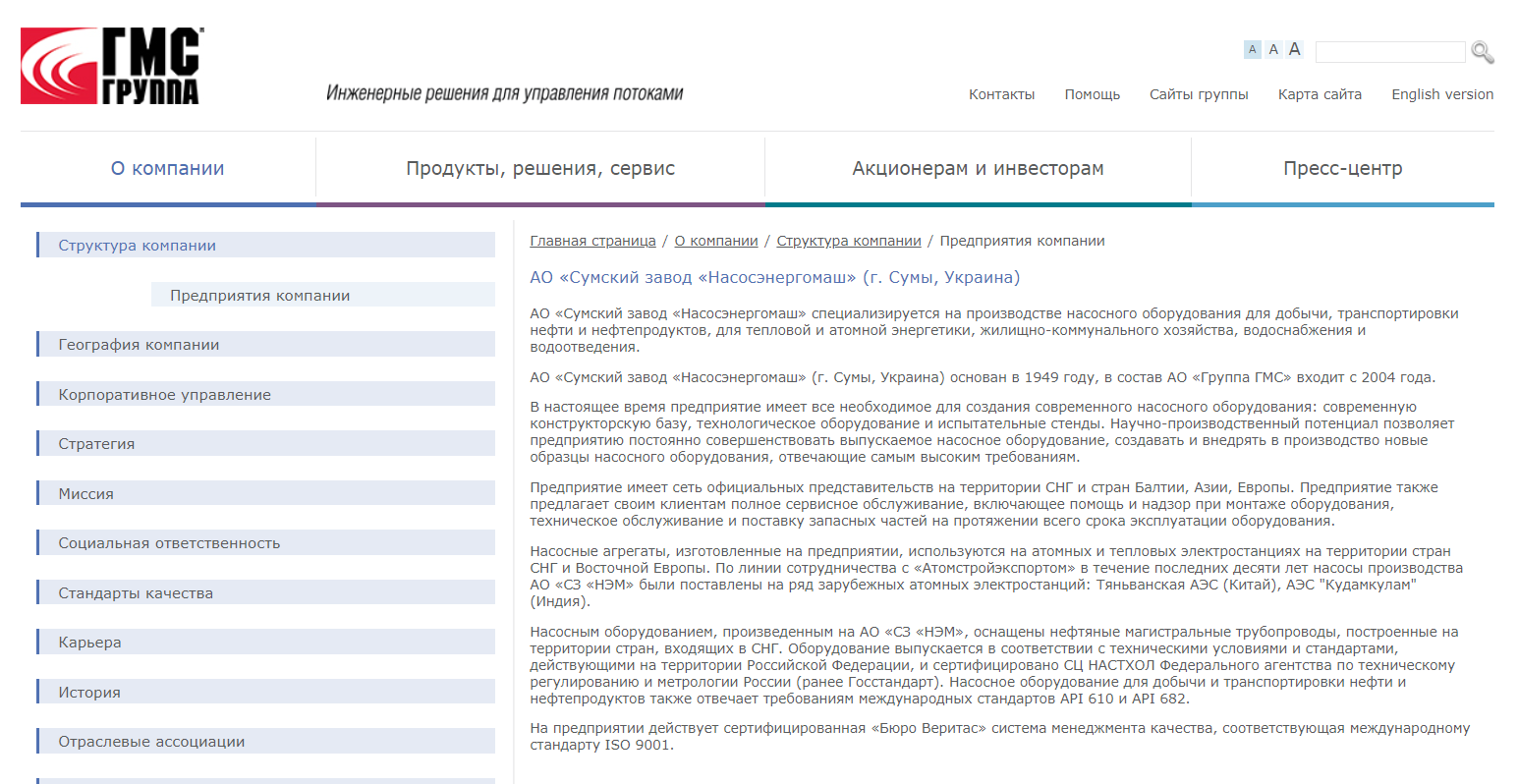Select the medium font size A

click(1273, 49)
